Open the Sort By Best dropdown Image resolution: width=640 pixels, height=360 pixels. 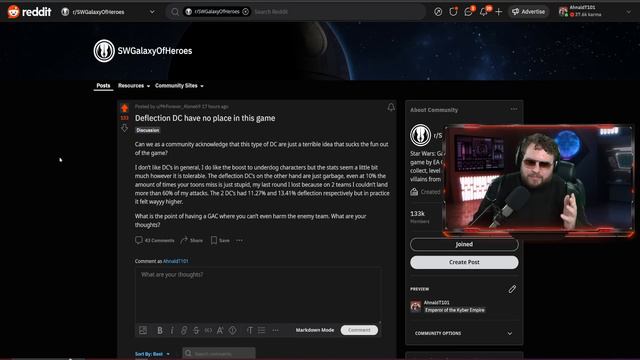(x=152, y=354)
